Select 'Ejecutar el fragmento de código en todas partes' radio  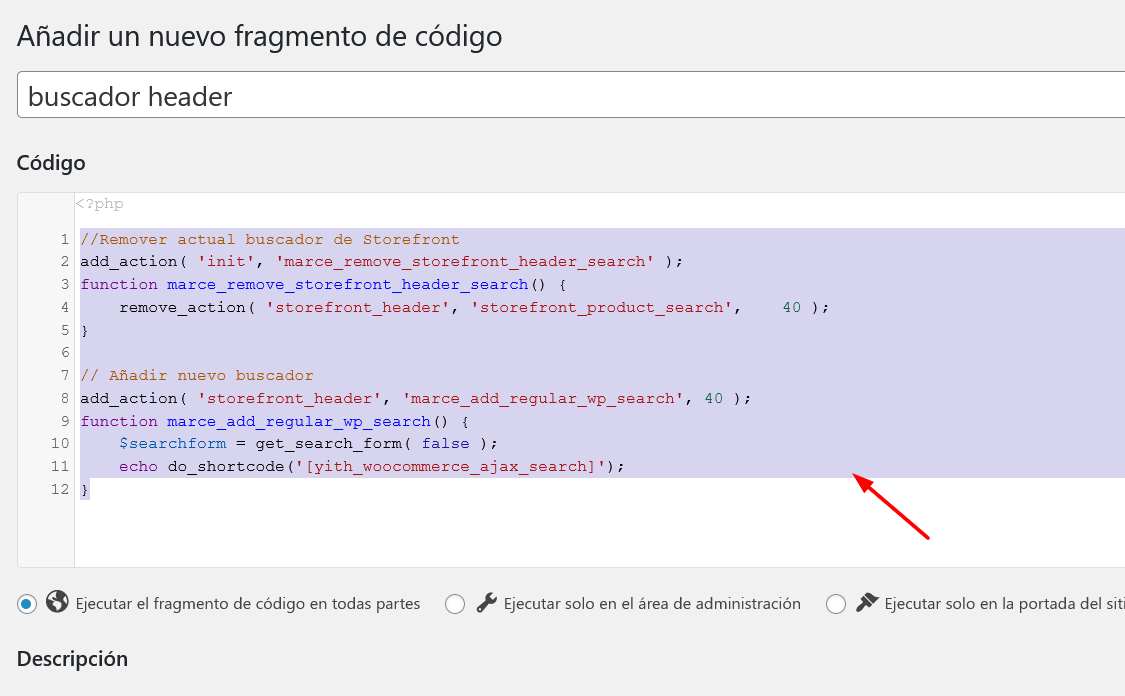(x=27, y=604)
